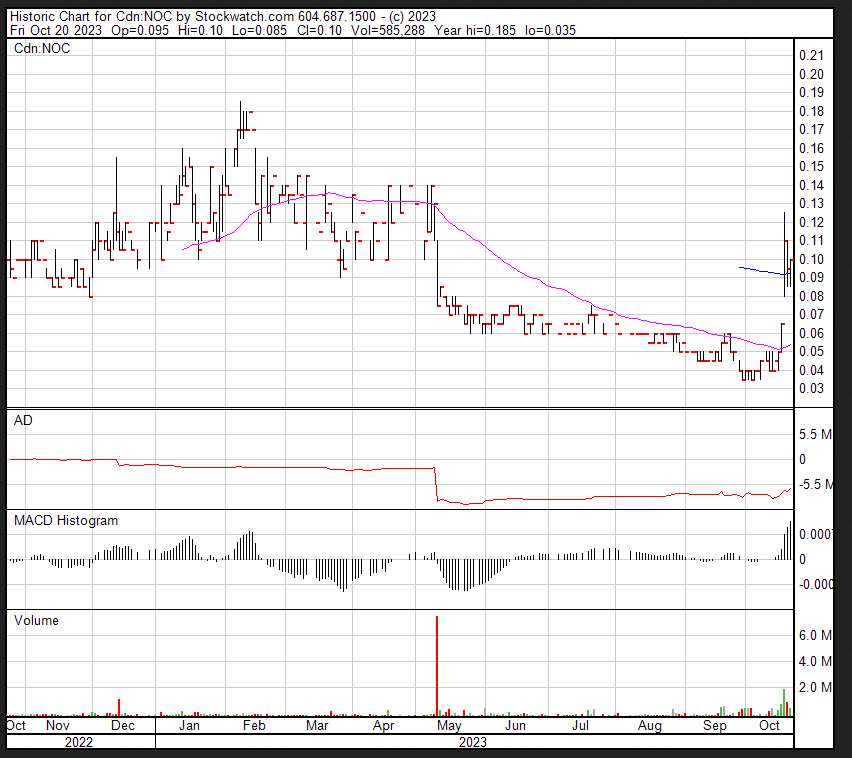Click the Feb month marker on time axis
This screenshot has height=758, width=852.
click(254, 725)
